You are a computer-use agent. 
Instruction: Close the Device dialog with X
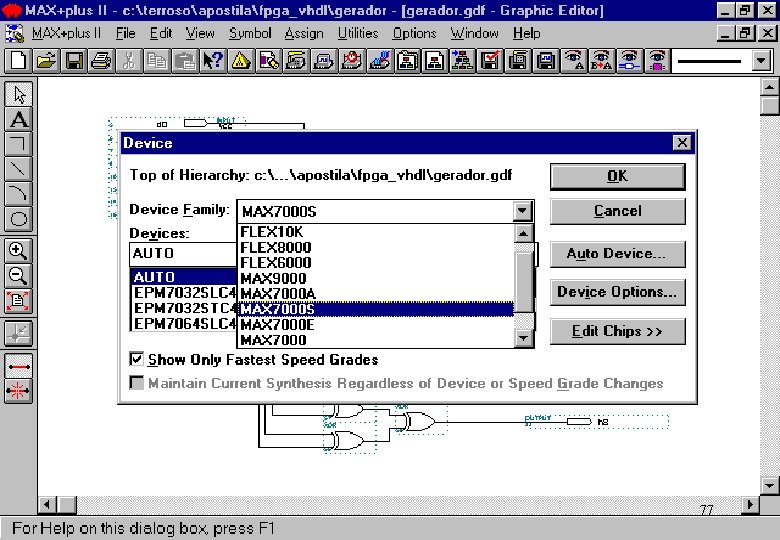click(x=682, y=143)
